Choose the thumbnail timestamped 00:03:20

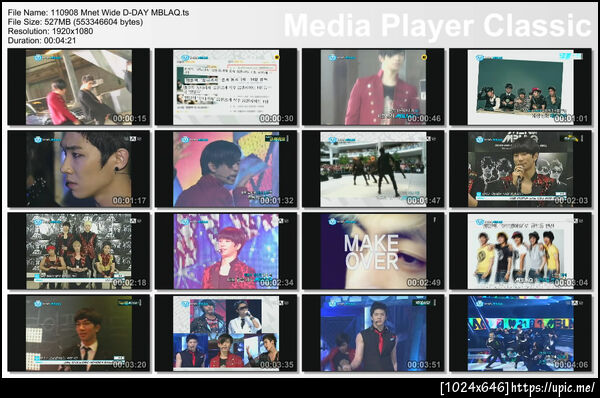click(78, 333)
